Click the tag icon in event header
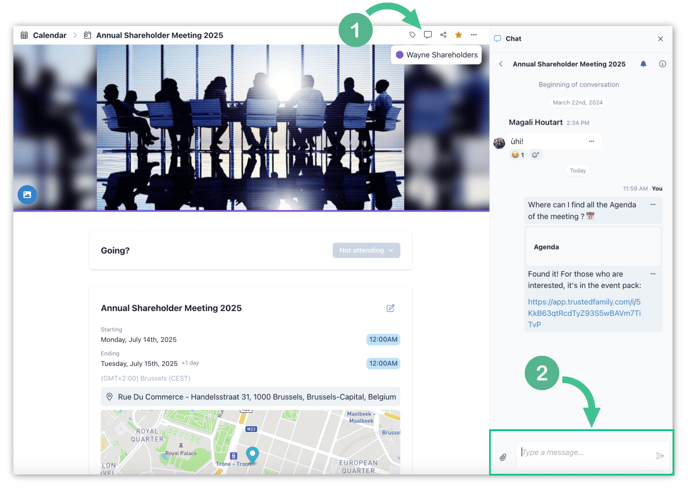 tap(412, 35)
